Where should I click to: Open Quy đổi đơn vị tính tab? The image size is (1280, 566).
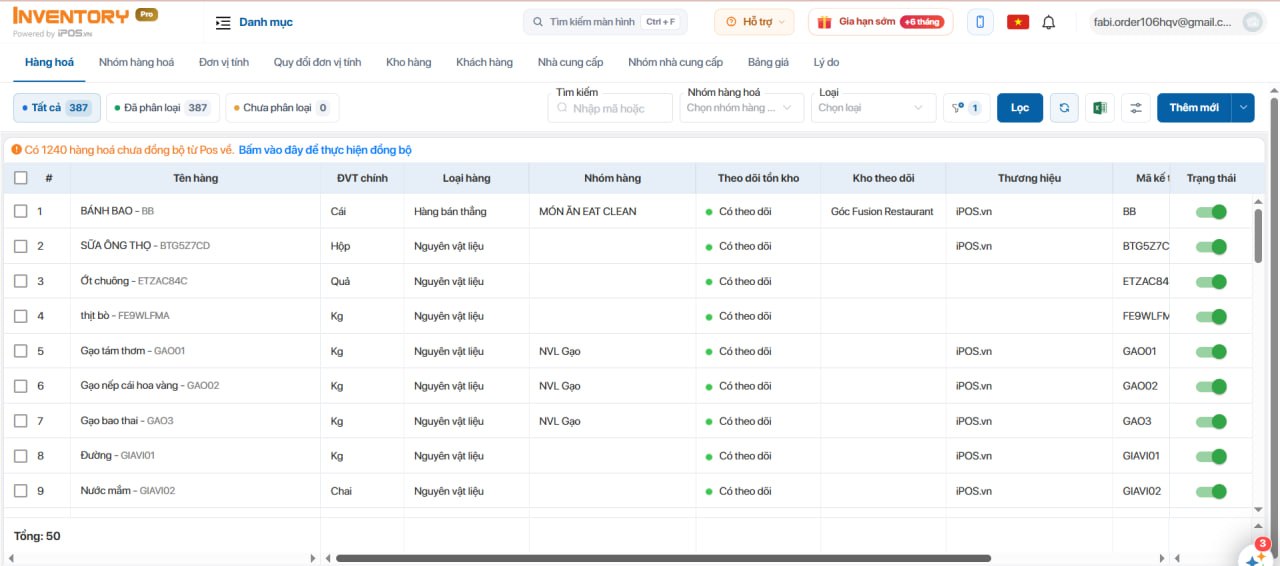(x=317, y=62)
